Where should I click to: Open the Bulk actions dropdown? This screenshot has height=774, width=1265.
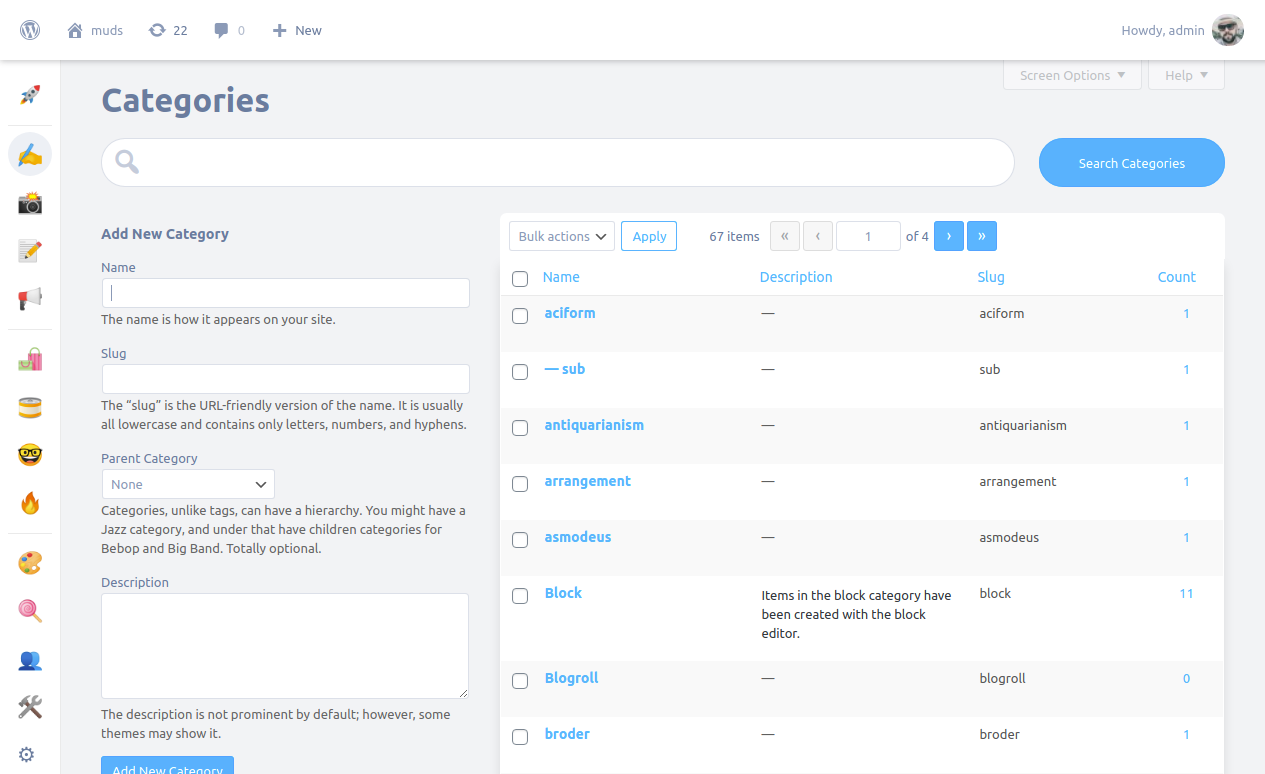[562, 236]
